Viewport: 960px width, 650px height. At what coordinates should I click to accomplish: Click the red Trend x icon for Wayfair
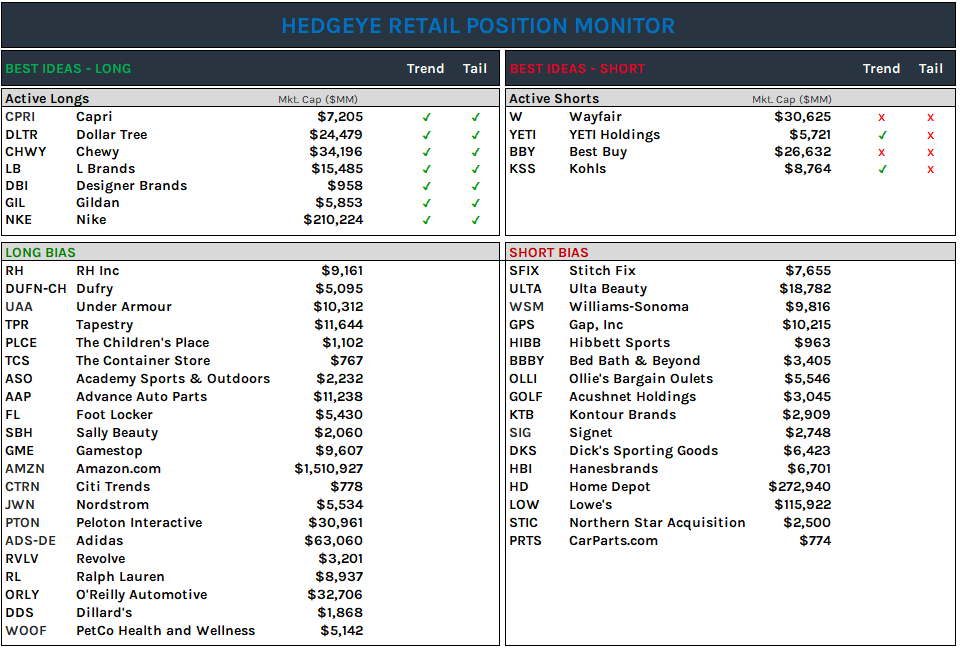882,116
